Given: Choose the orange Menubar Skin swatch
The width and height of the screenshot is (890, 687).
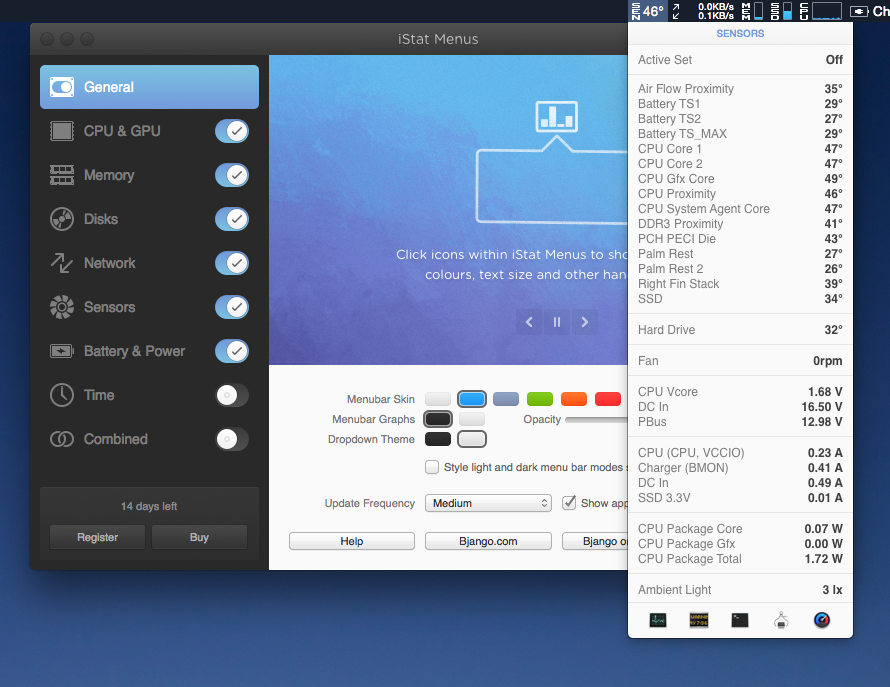Looking at the screenshot, I should tap(574, 399).
